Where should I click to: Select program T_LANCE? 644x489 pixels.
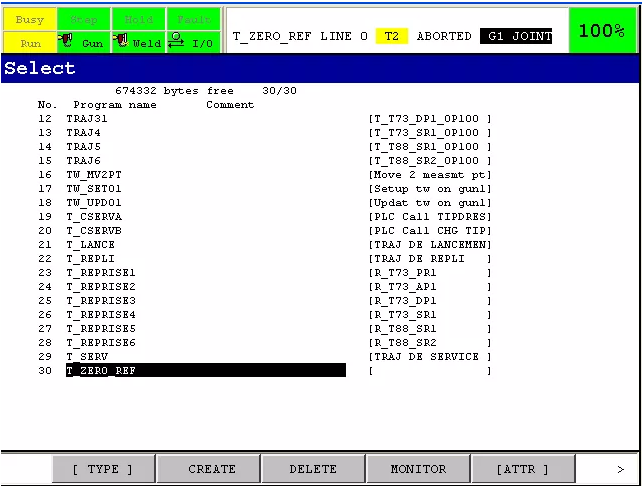point(91,245)
